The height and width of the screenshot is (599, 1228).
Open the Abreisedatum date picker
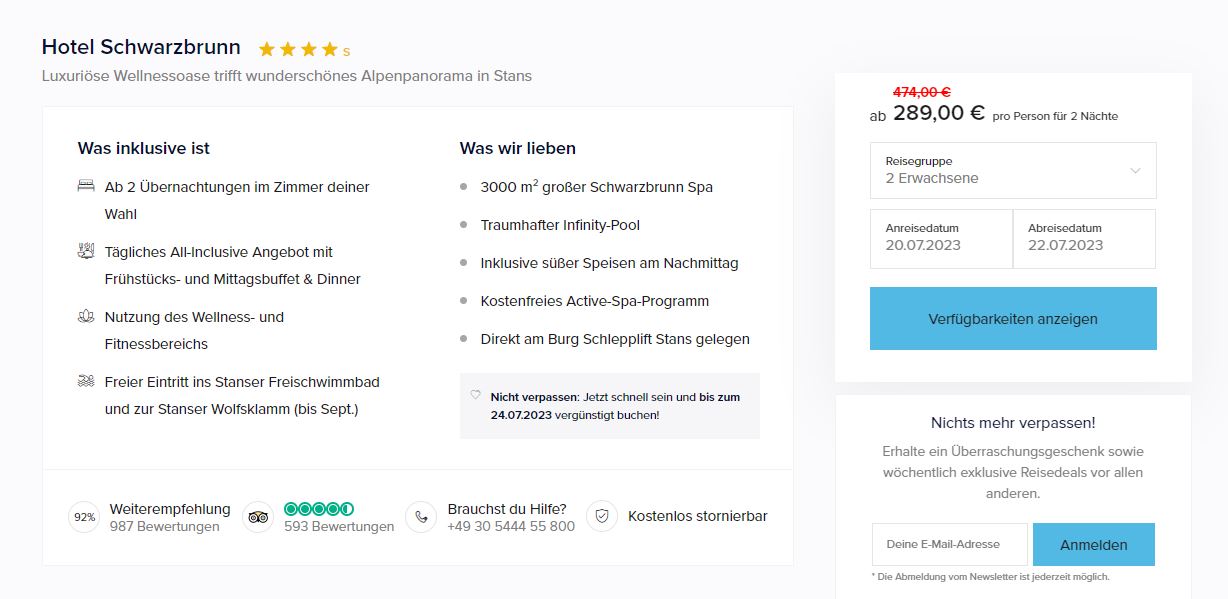[x=1085, y=239]
